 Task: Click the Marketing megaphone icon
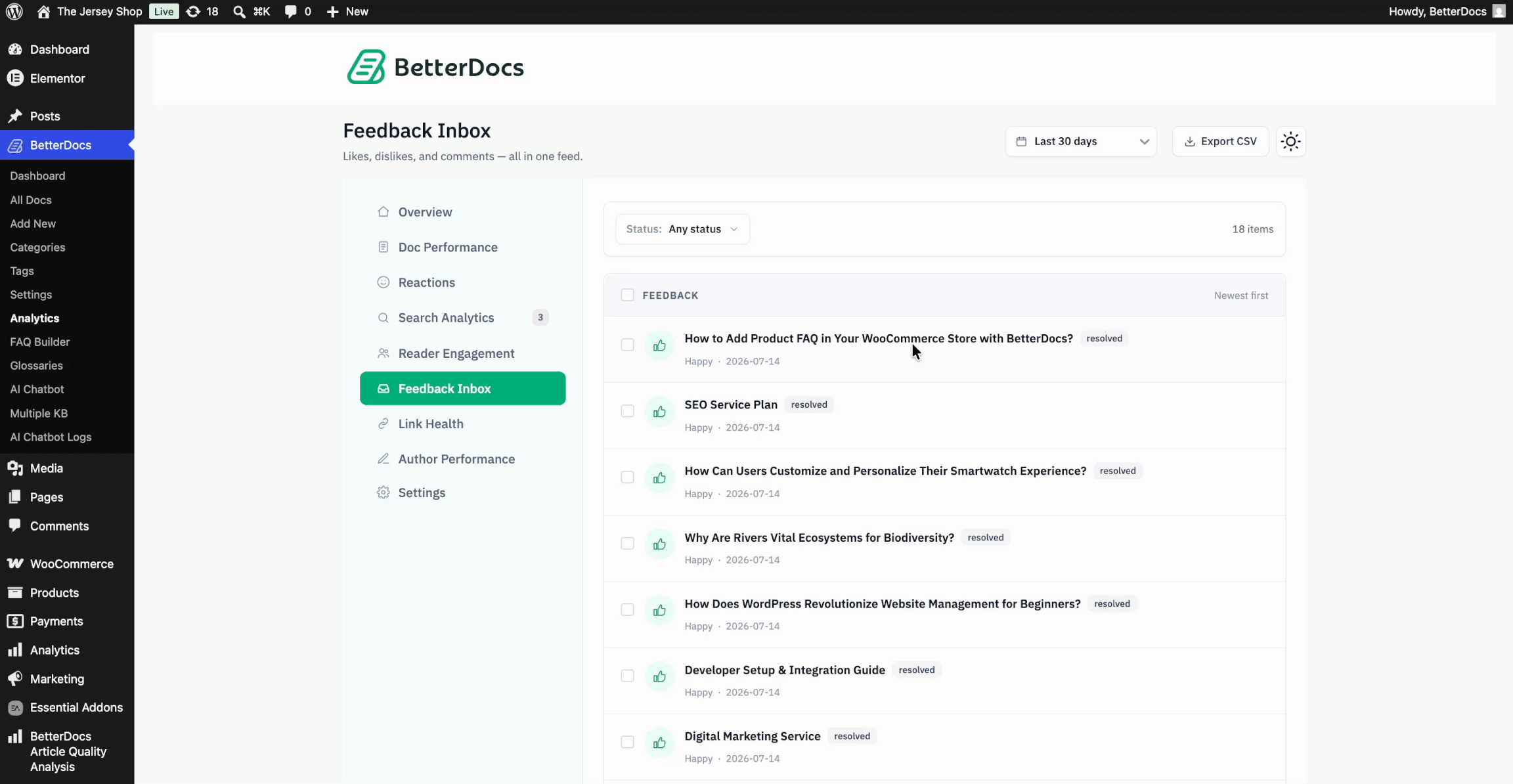tap(15, 678)
